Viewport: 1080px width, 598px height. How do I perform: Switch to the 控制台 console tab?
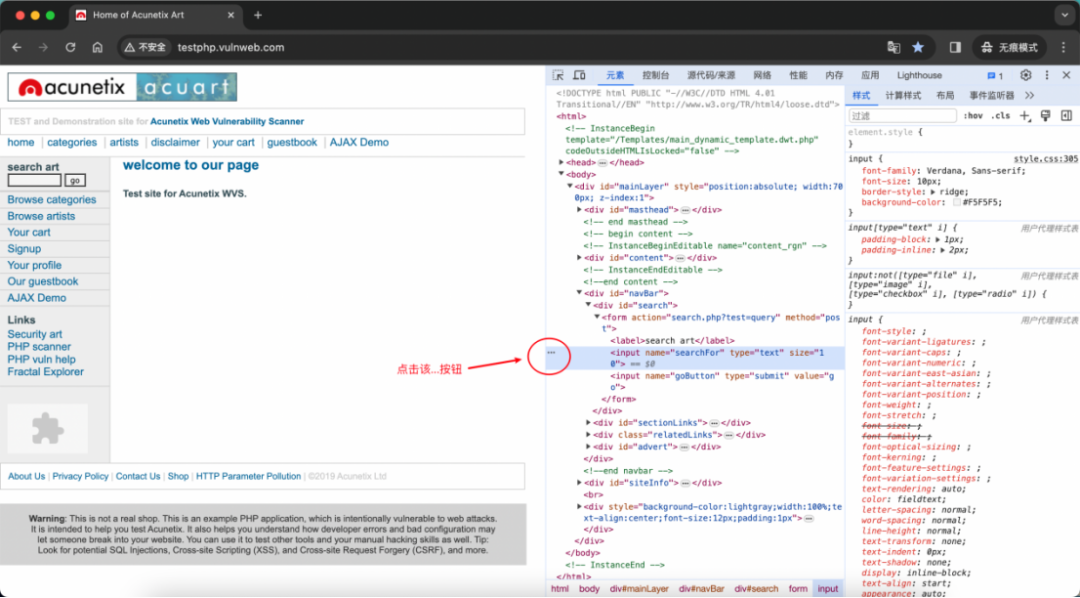[655, 75]
